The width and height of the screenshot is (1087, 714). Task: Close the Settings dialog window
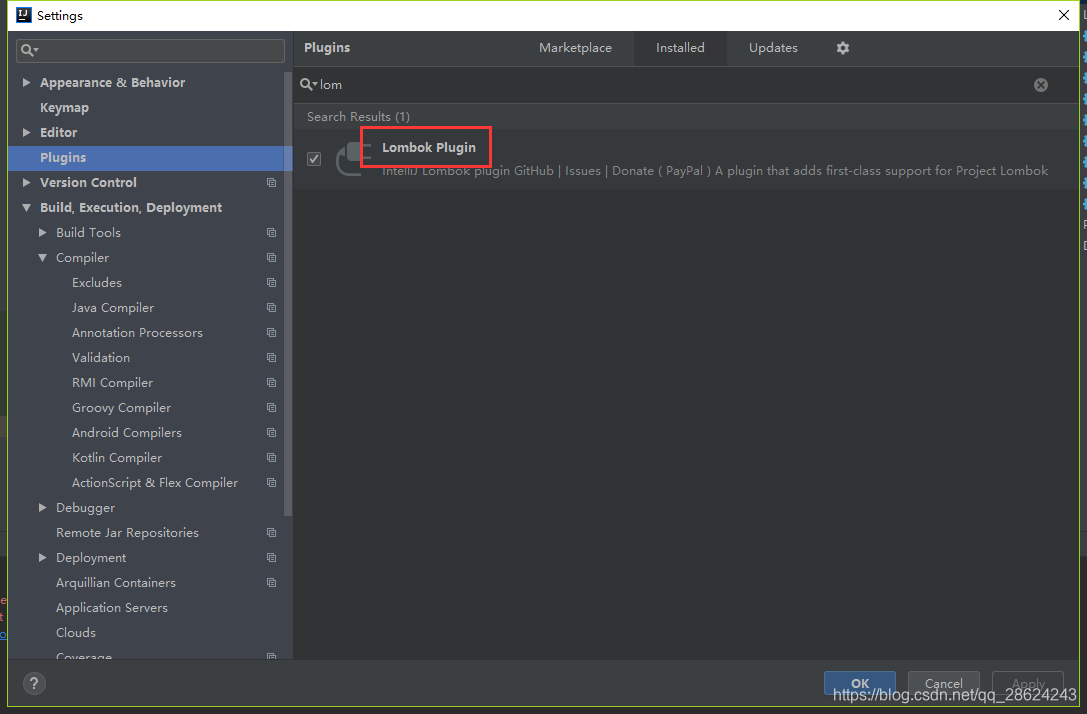pyautogui.click(x=1063, y=15)
